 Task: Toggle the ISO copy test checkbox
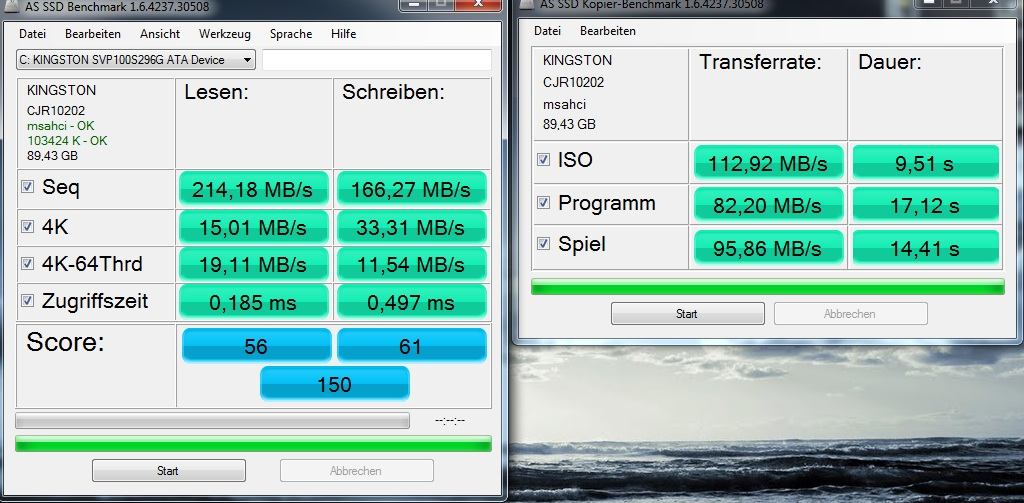[x=543, y=159]
